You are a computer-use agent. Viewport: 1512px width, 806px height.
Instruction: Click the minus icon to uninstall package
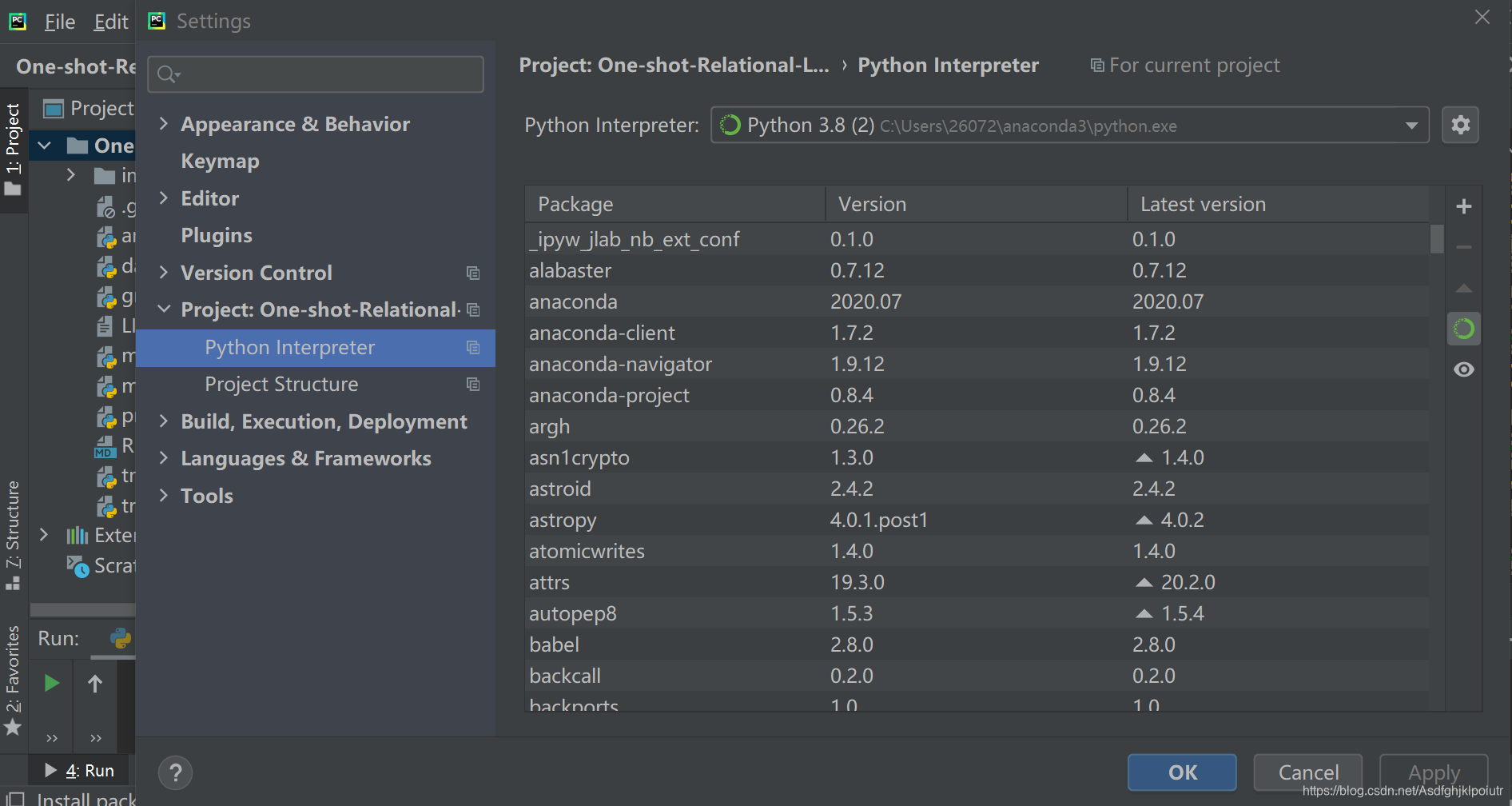click(1463, 247)
